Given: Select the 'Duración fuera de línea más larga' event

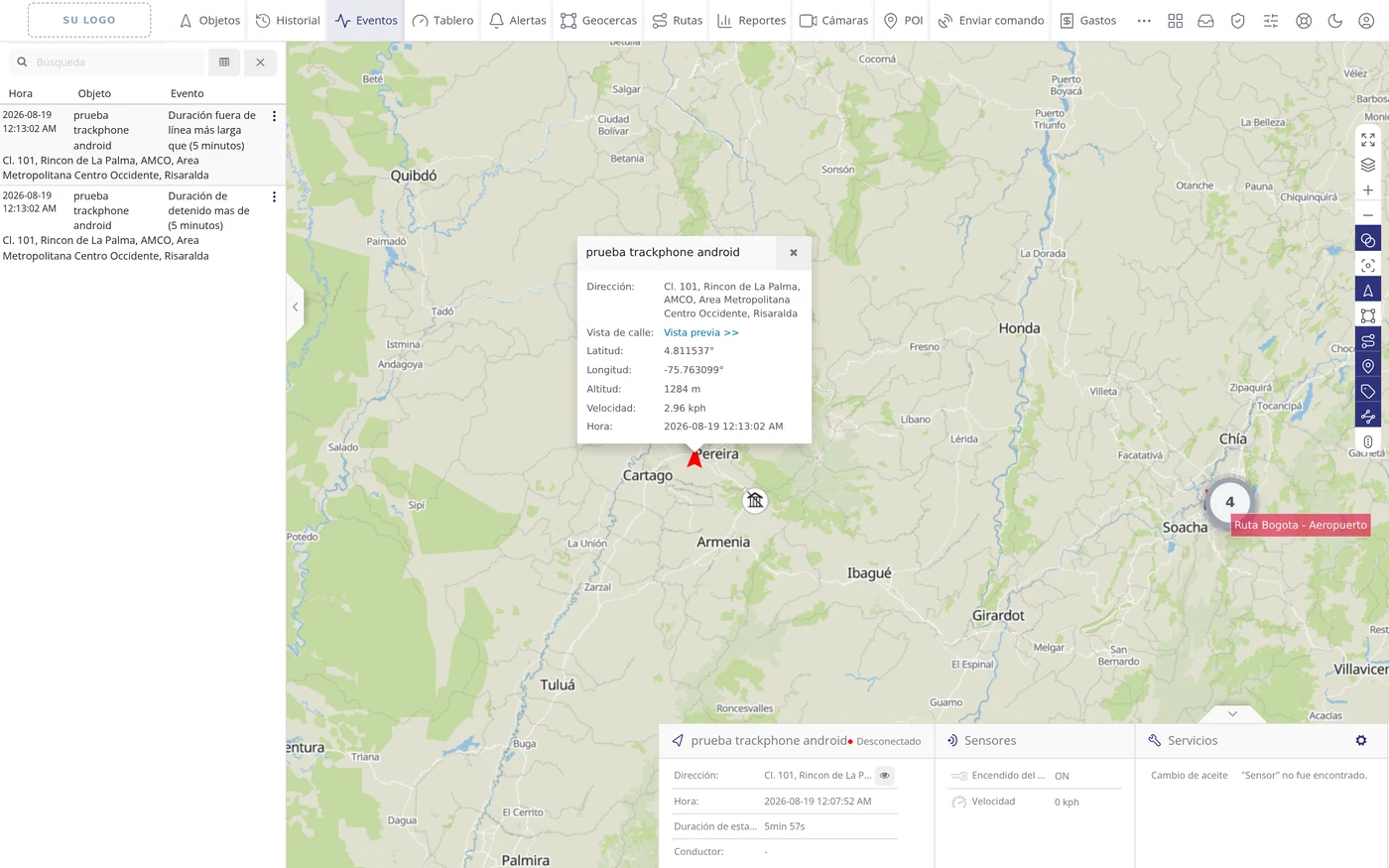Looking at the screenshot, I should pos(143,145).
